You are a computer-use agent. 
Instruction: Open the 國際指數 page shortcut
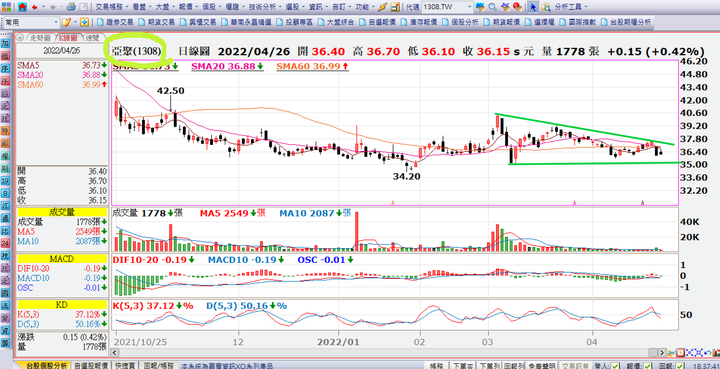click(577, 22)
